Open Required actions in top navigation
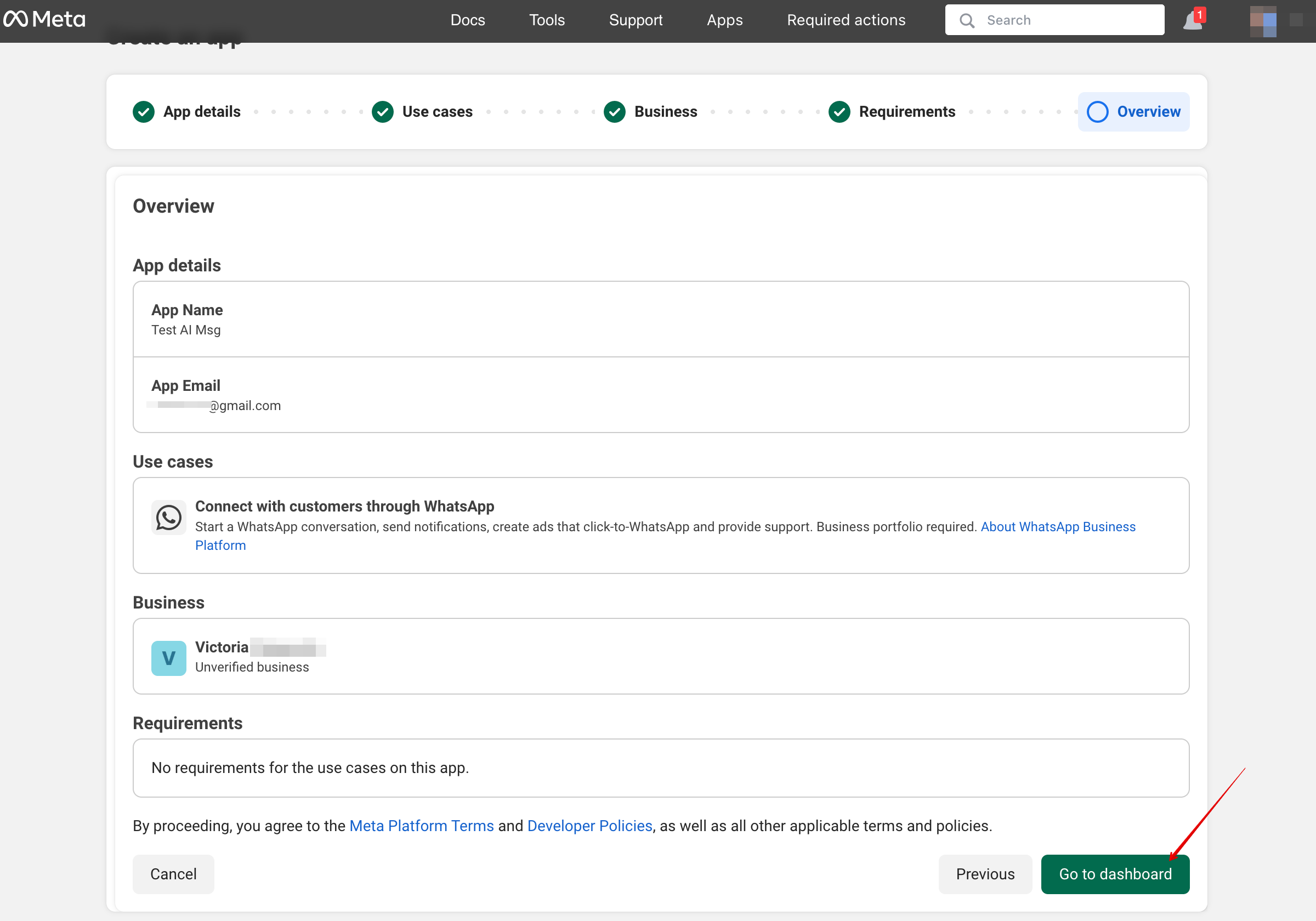 click(x=846, y=20)
